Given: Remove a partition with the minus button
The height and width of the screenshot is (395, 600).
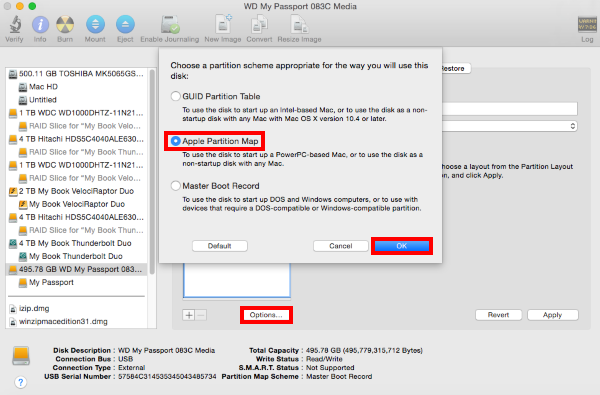Looking at the screenshot, I should pos(201,315).
